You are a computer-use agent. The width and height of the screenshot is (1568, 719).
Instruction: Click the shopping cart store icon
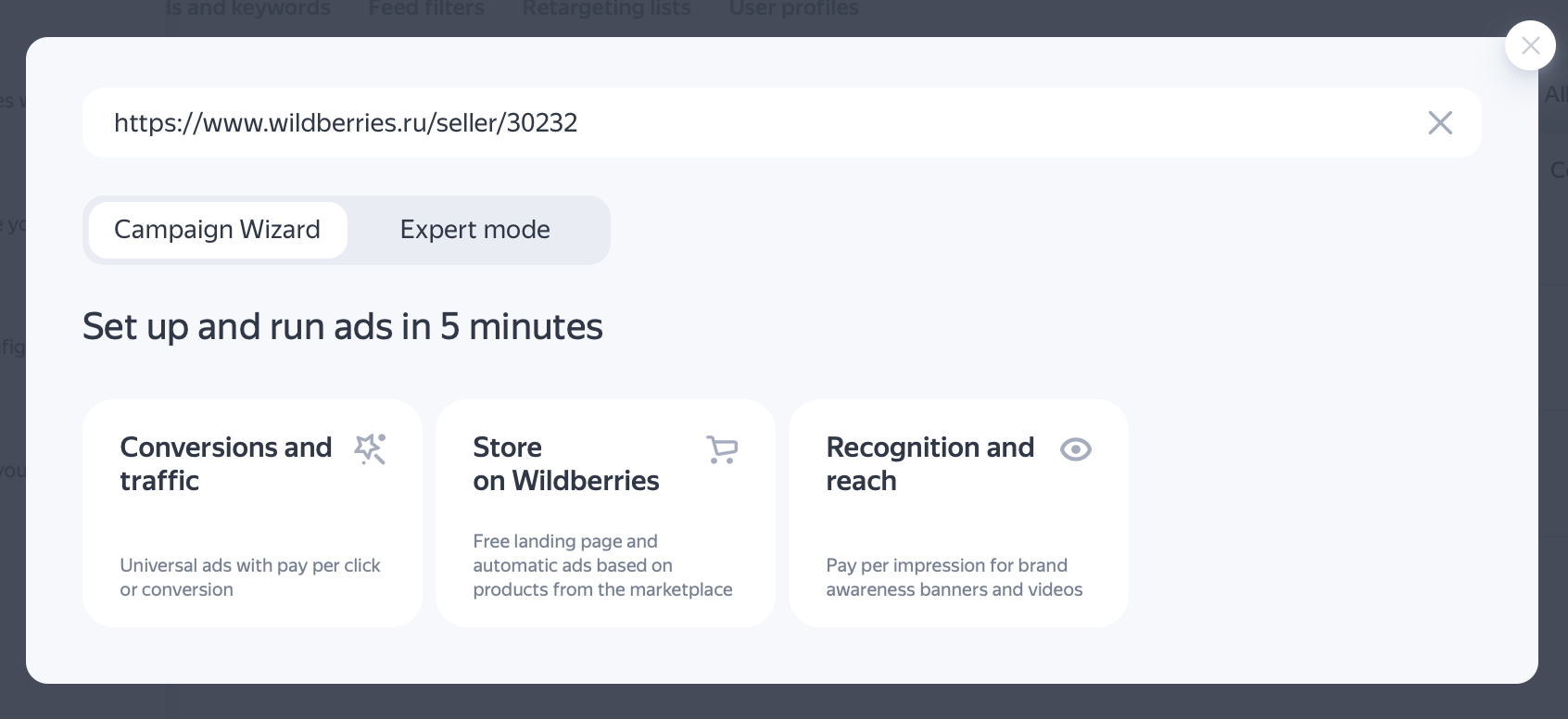(722, 449)
